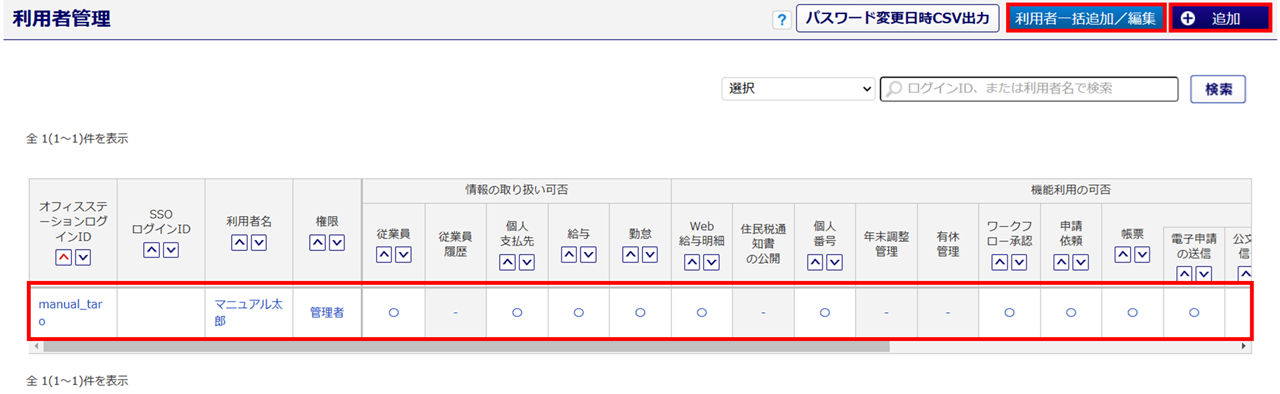The width and height of the screenshot is (1280, 394).
Task: Sort 帳票 column ascending
Action: pos(1123,255)
